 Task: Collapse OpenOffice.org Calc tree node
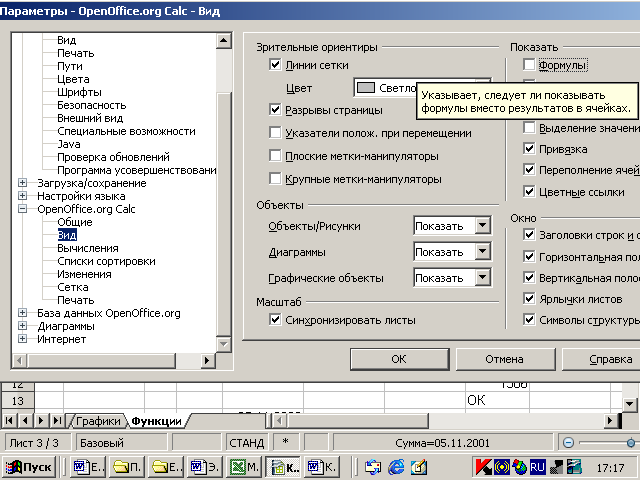click(x=22, y=209)
